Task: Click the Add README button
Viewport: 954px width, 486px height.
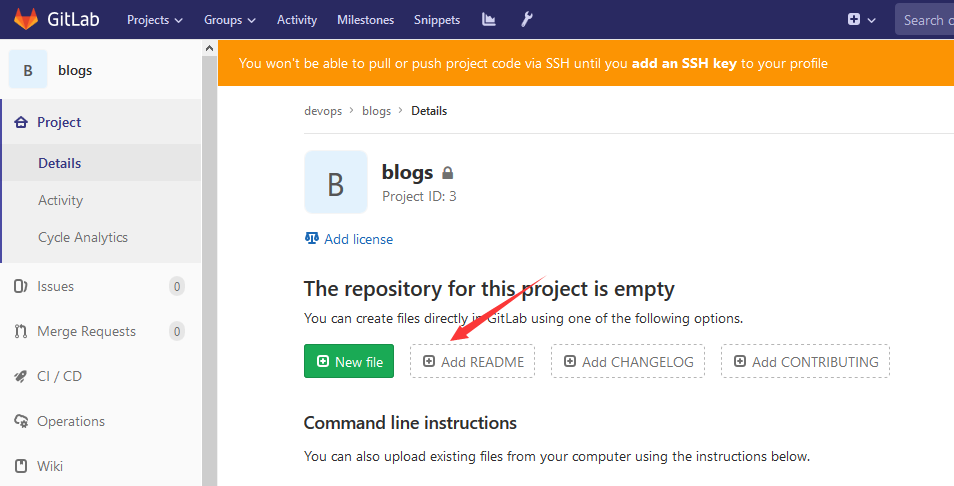Action: pyautogui.click(x=473, y=362)
